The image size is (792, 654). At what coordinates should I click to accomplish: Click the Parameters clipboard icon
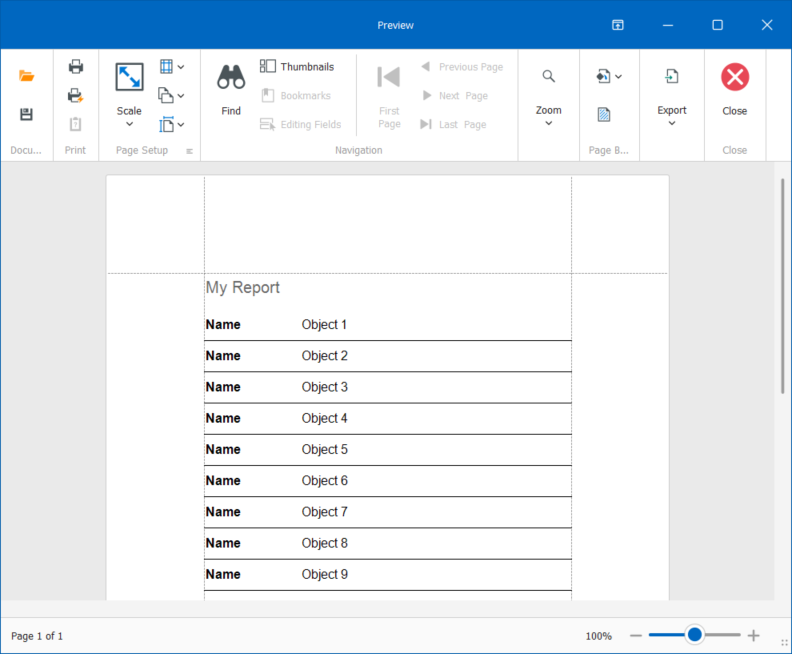click(x=75, y=124)
